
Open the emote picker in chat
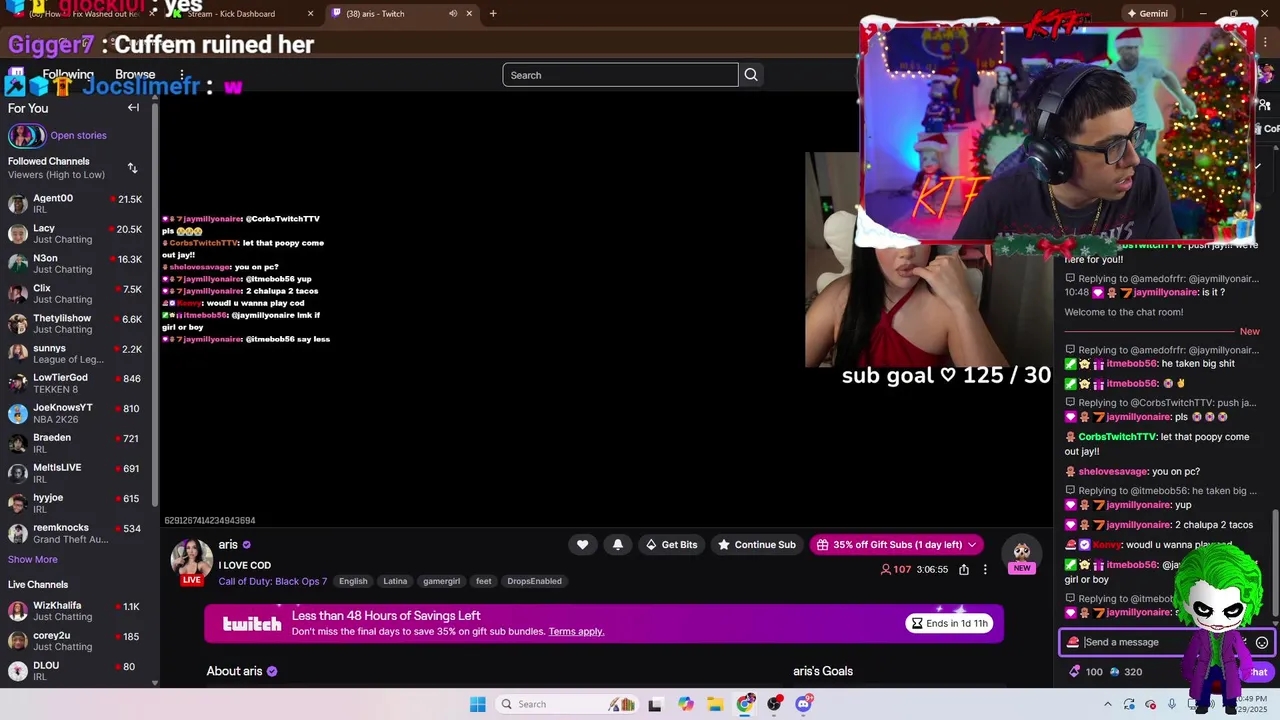[1262, 643]
